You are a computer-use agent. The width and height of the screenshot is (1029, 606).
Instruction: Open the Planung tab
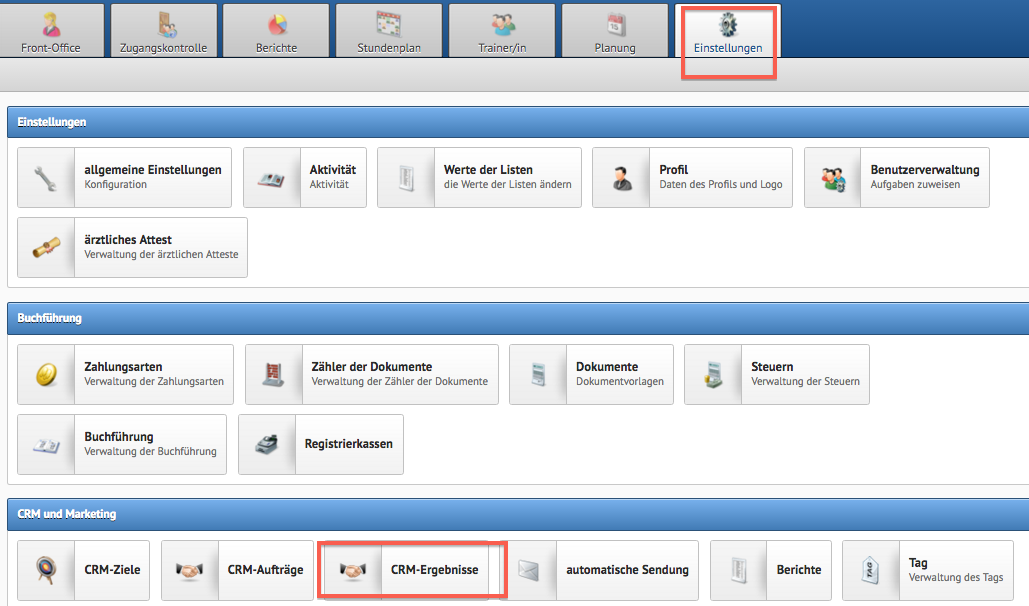[615, 30]
